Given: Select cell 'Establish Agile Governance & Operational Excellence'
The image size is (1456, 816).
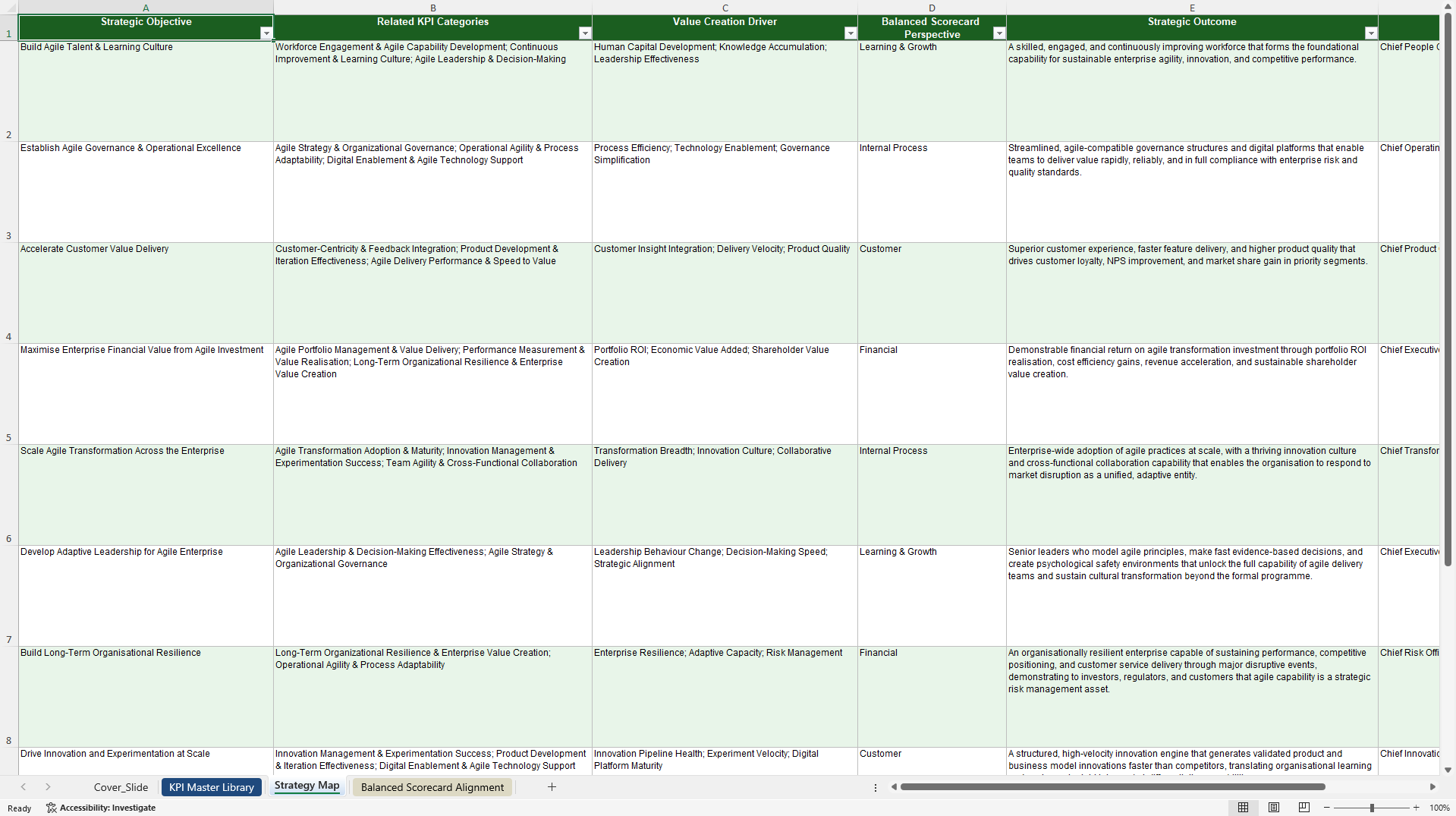Looking at the screenshot, I should [x=146, y=192].
